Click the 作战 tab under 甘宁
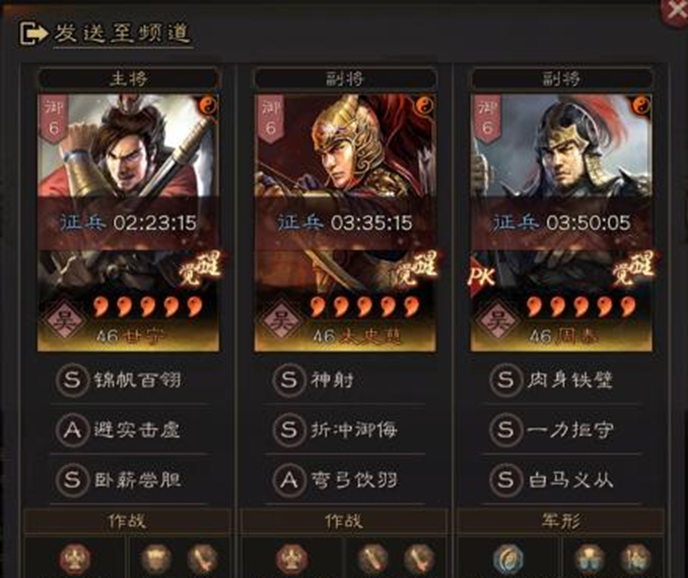 128,521
